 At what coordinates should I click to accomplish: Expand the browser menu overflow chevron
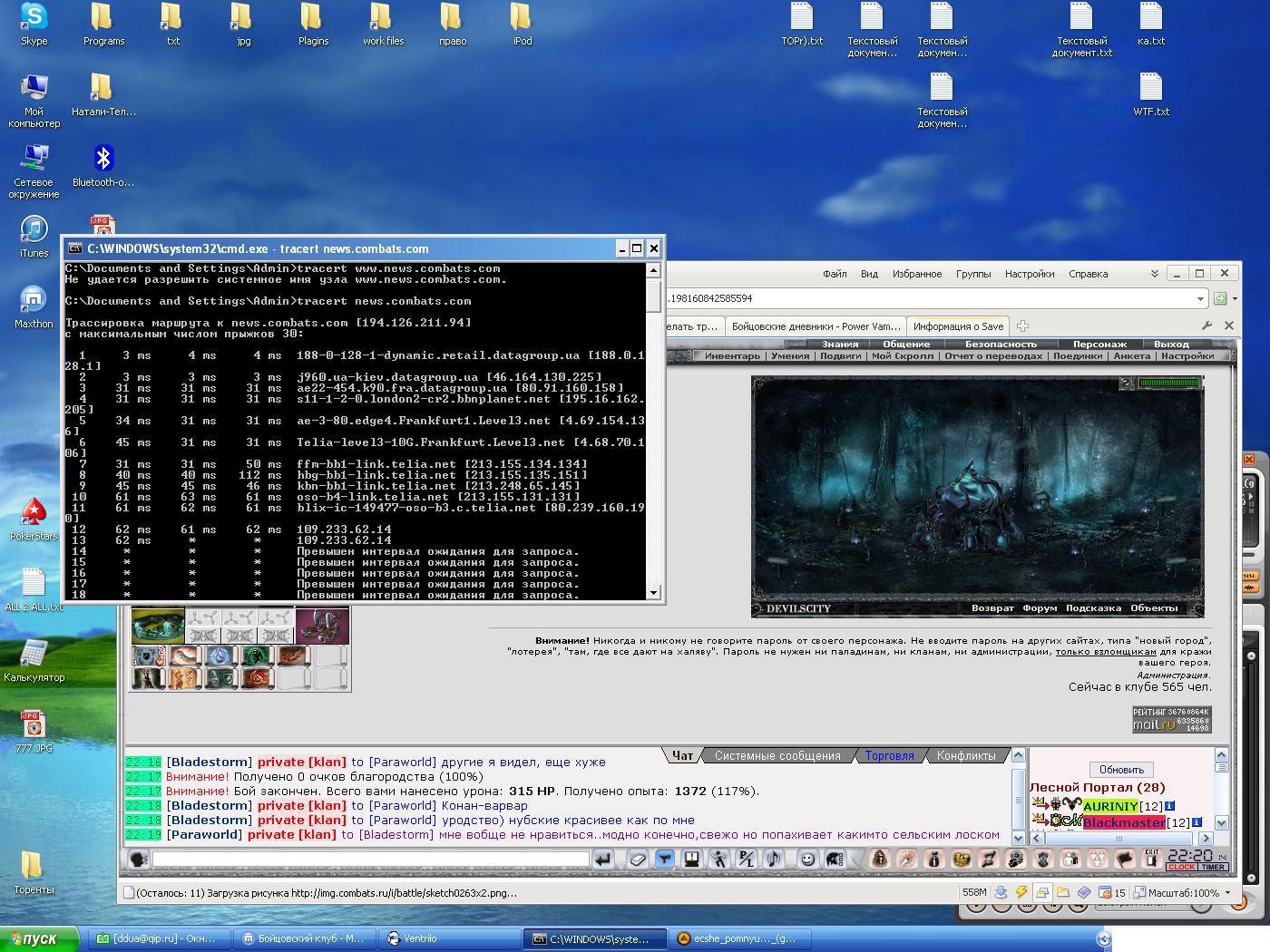(x=1154, y=273)
